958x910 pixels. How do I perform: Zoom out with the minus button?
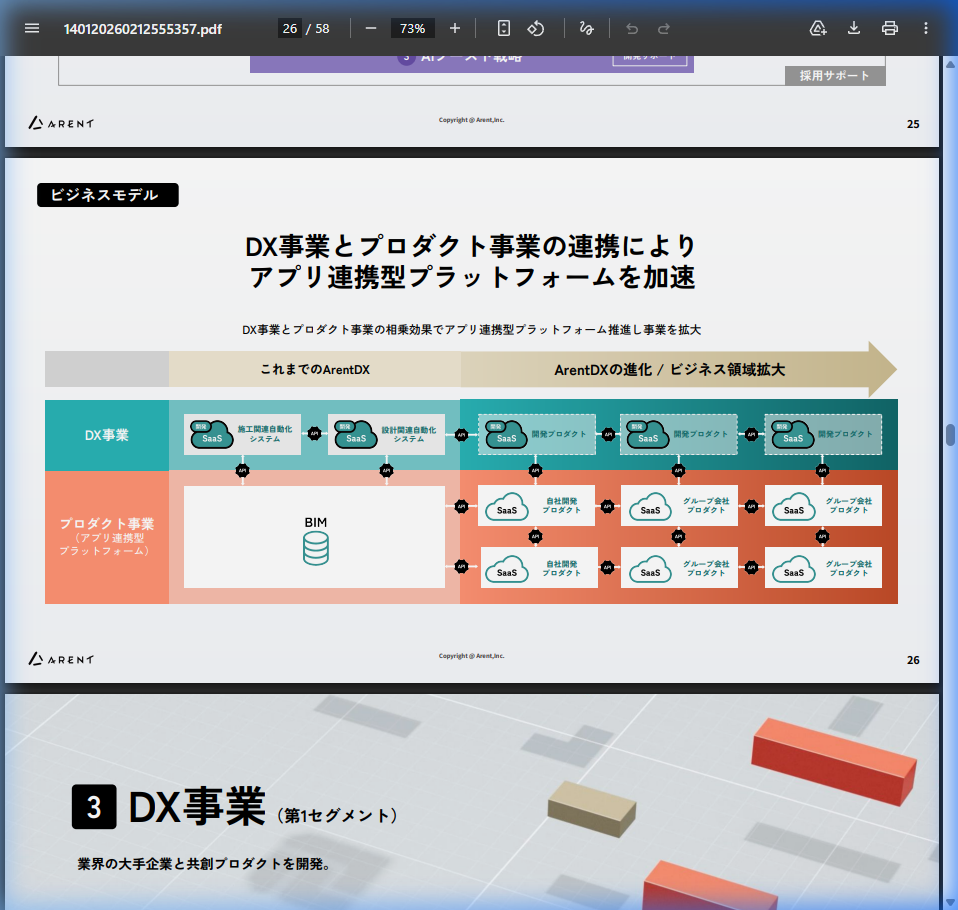pyautogui.click(x=370, y=28)
